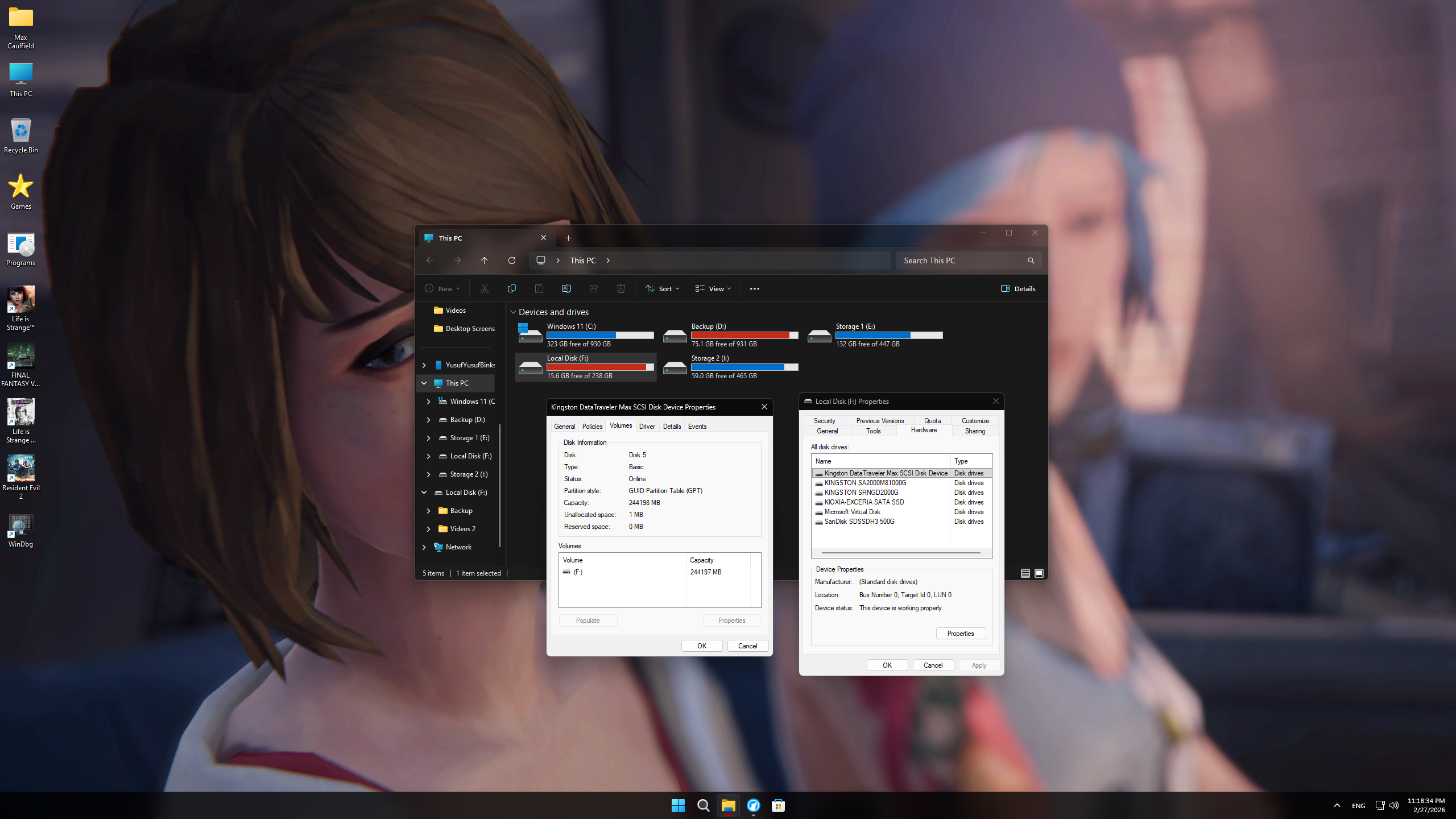Open the Tools tab in Local Disk Properties
The width and height of the screenshot is (1456, 819).
pyautogui.click(x=873, y=431)
